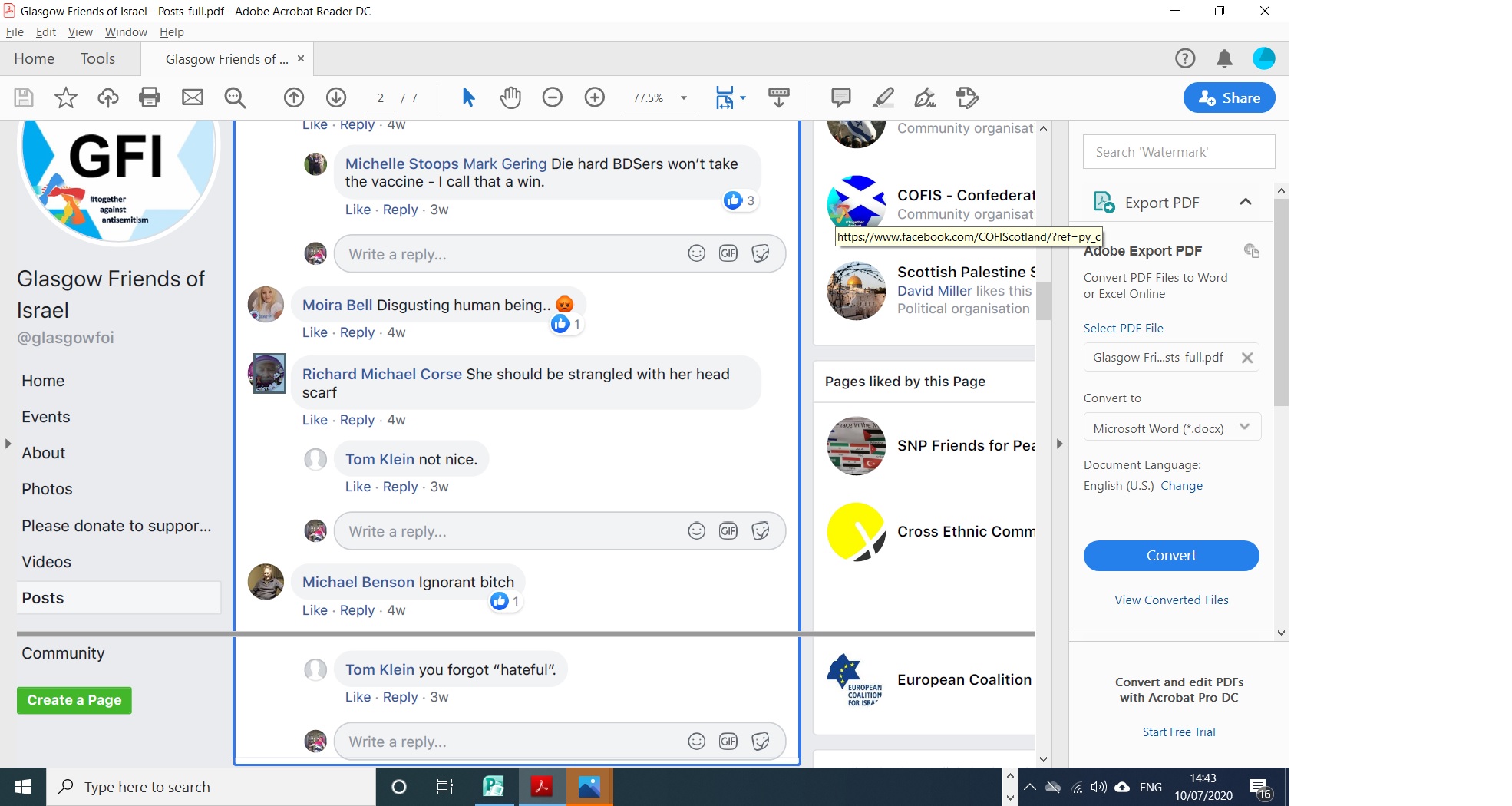Click Start Free Trial link
The height and width of the screenshot is (806, 1512).
click(1179, 732)
